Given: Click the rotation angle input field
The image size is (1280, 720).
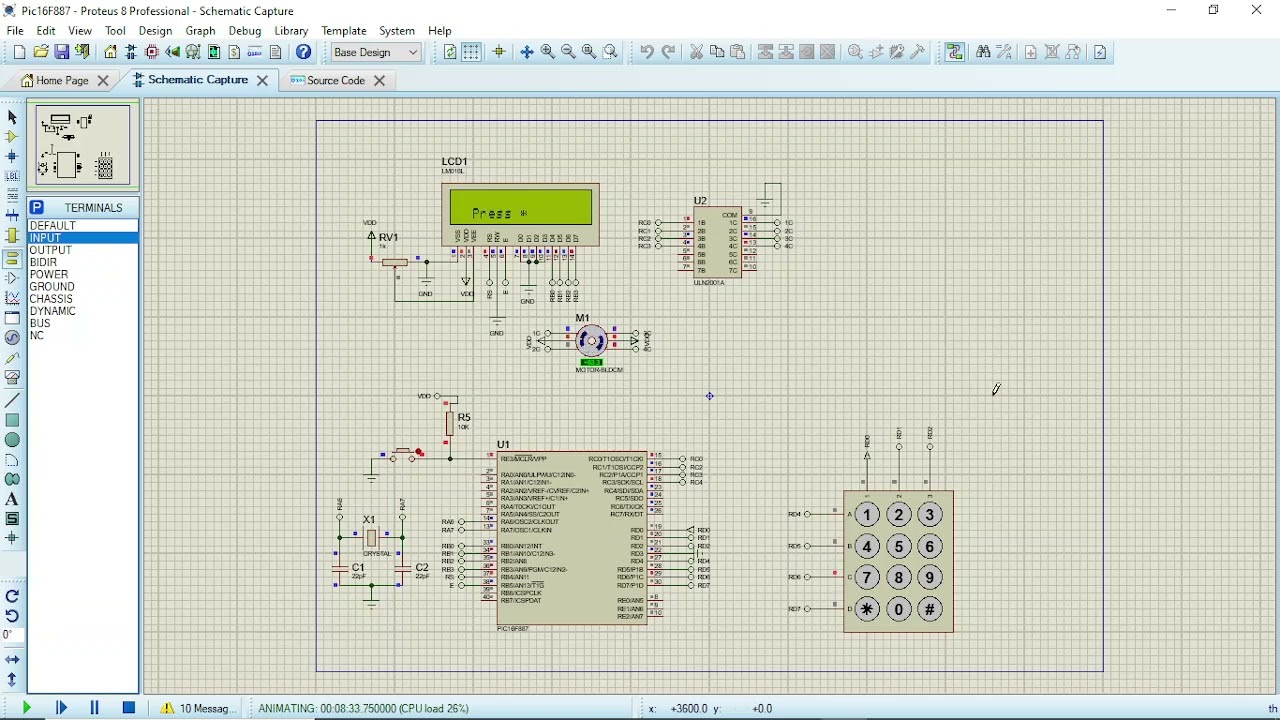Looking at the screenshot, I should tap(12, 636).
